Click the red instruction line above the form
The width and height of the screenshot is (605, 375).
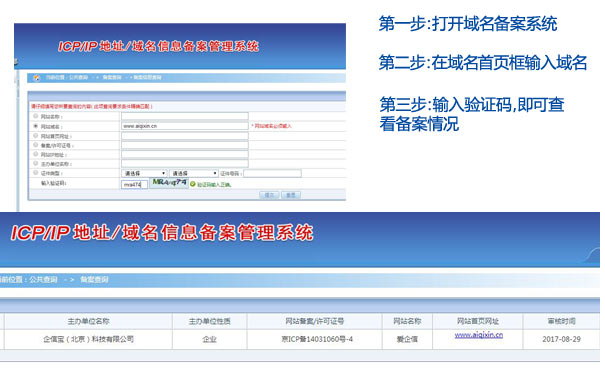[x=92, y=106]
